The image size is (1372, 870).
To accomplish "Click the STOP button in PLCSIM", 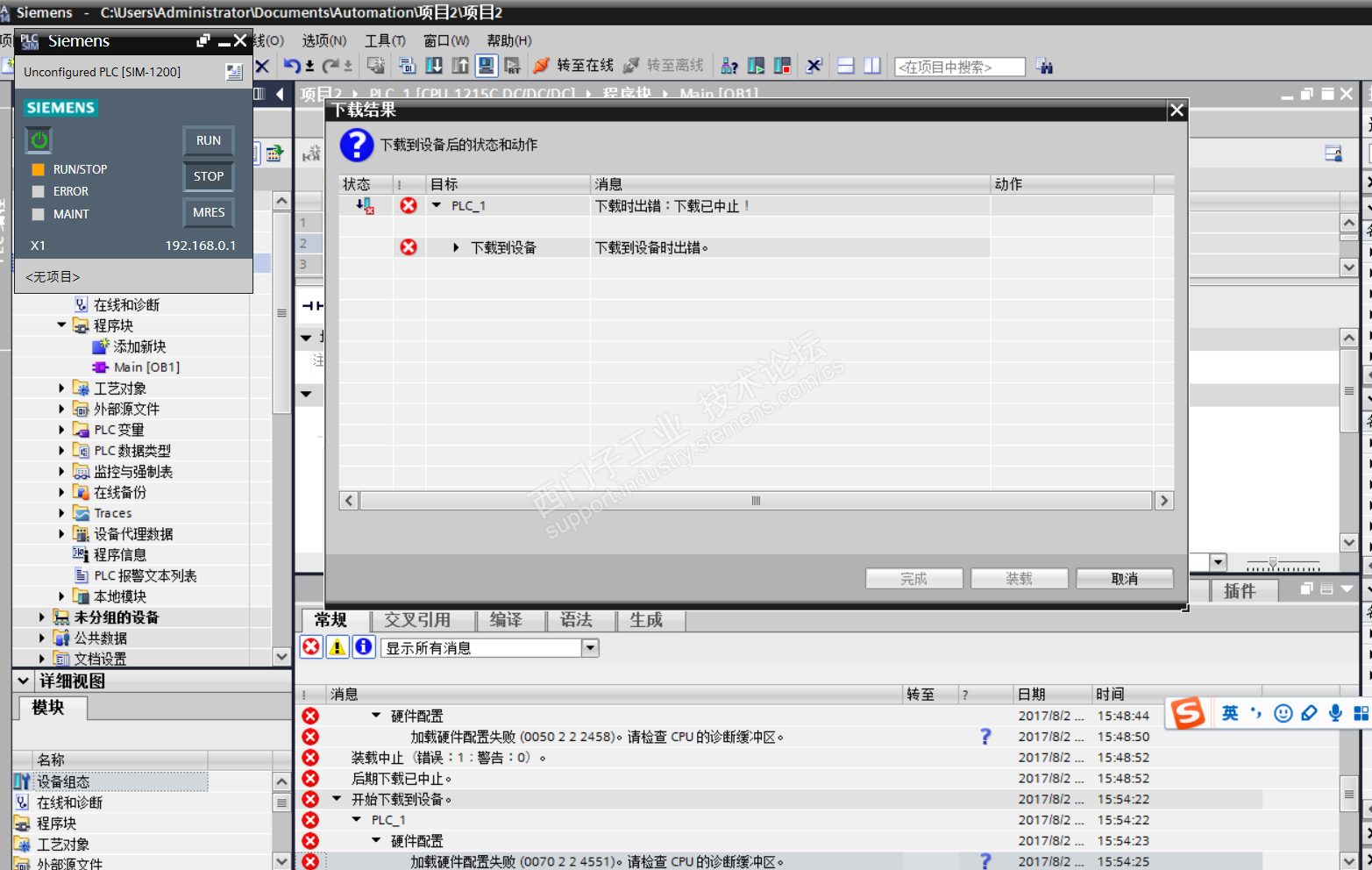I will tap(209, 176).
